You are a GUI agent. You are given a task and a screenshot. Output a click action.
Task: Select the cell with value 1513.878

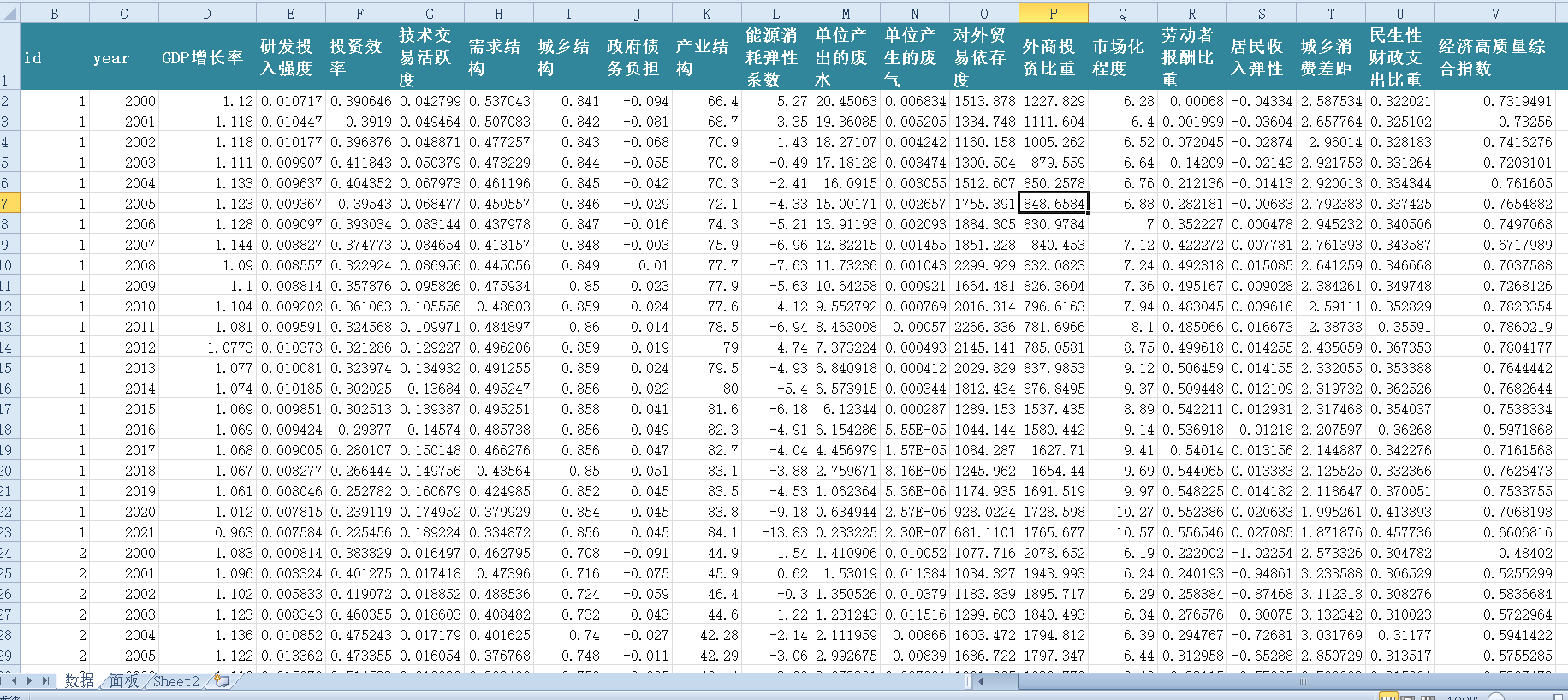pyautogui.click(x=984, y=101)
